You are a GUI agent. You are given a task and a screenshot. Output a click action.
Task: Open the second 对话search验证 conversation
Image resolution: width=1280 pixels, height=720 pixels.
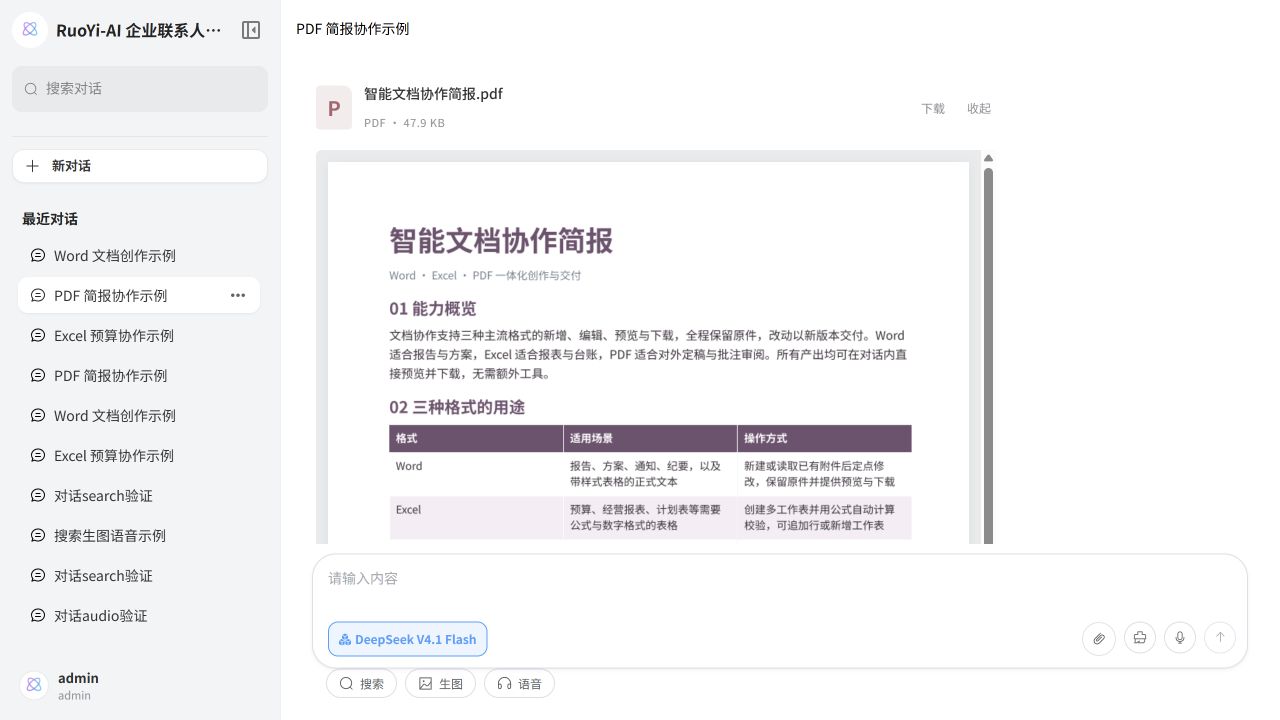(x=139, y=575)
